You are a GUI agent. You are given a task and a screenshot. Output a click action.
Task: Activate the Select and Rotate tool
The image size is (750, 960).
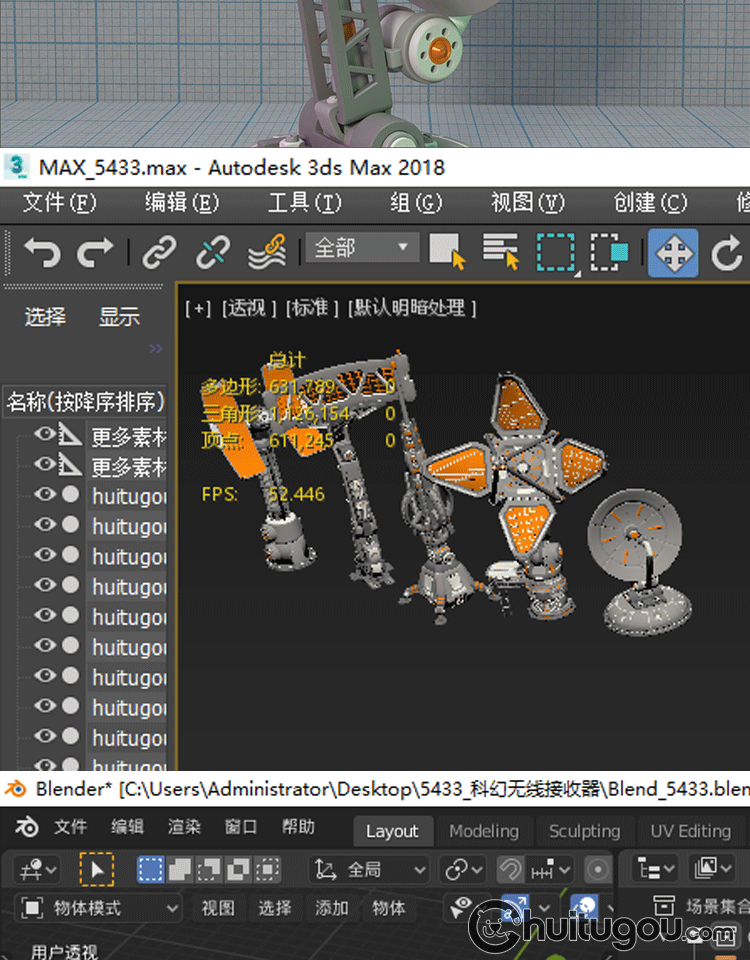point(726,253)
